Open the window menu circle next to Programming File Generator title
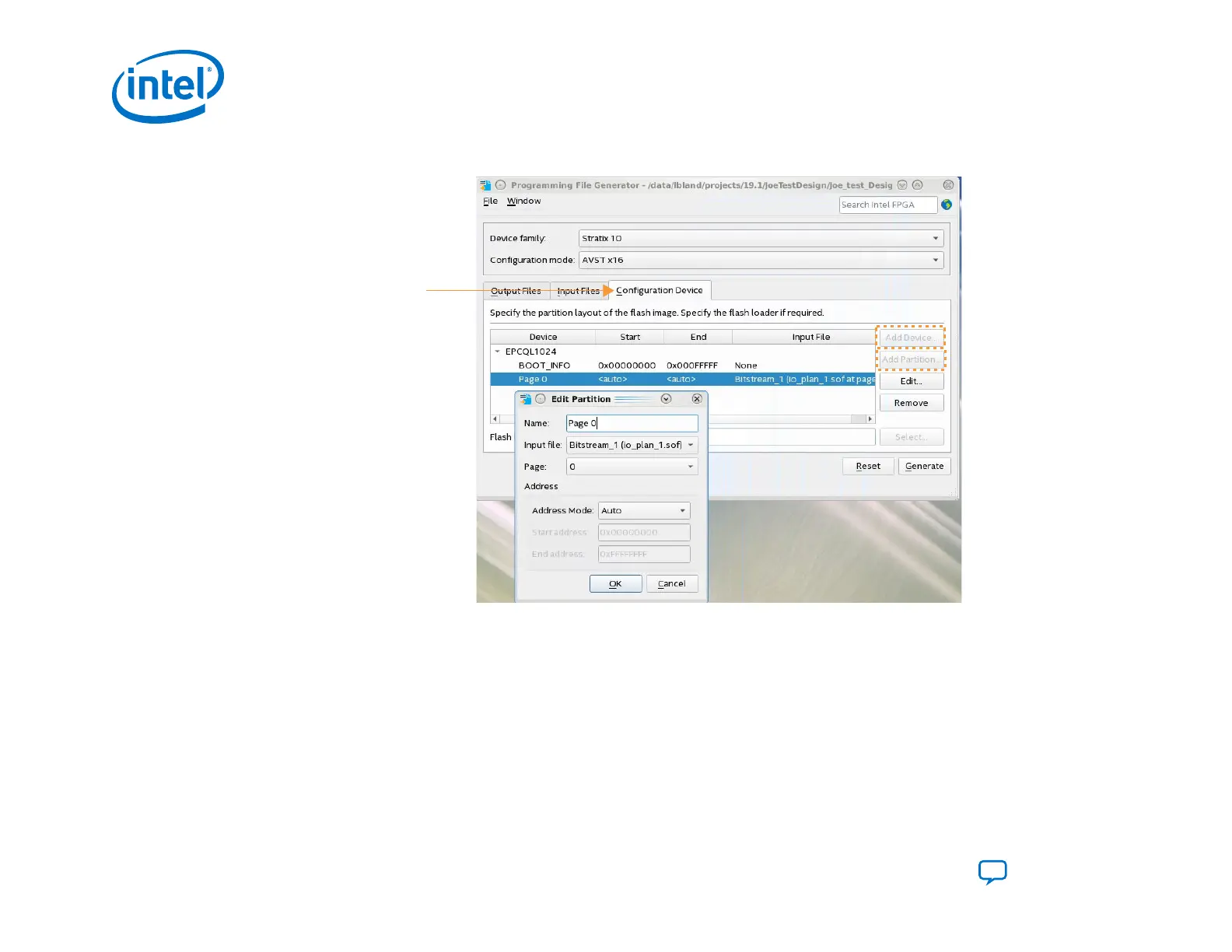Image resolution: width=1232 pixels, height=952 pixels. click(501, 185)
